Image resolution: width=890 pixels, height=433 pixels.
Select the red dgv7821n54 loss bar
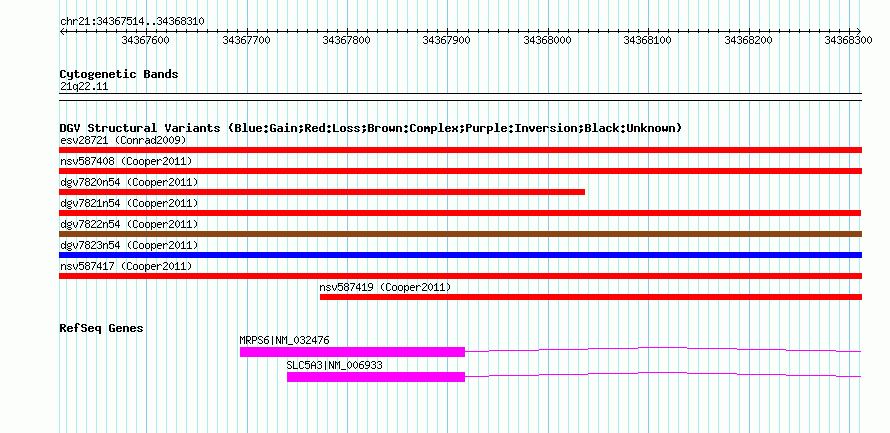click(x=460, y=213)
